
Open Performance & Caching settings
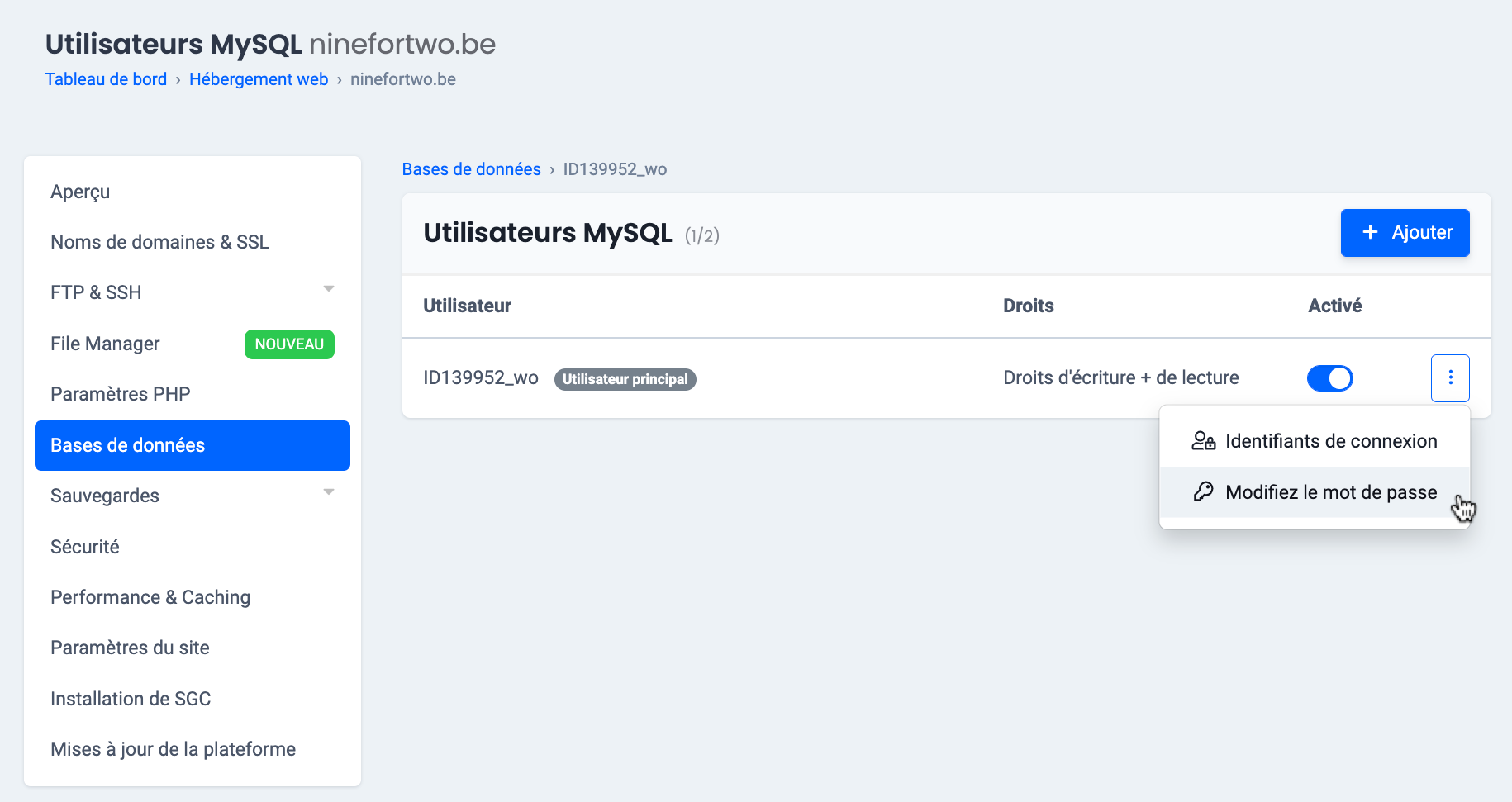150,597
